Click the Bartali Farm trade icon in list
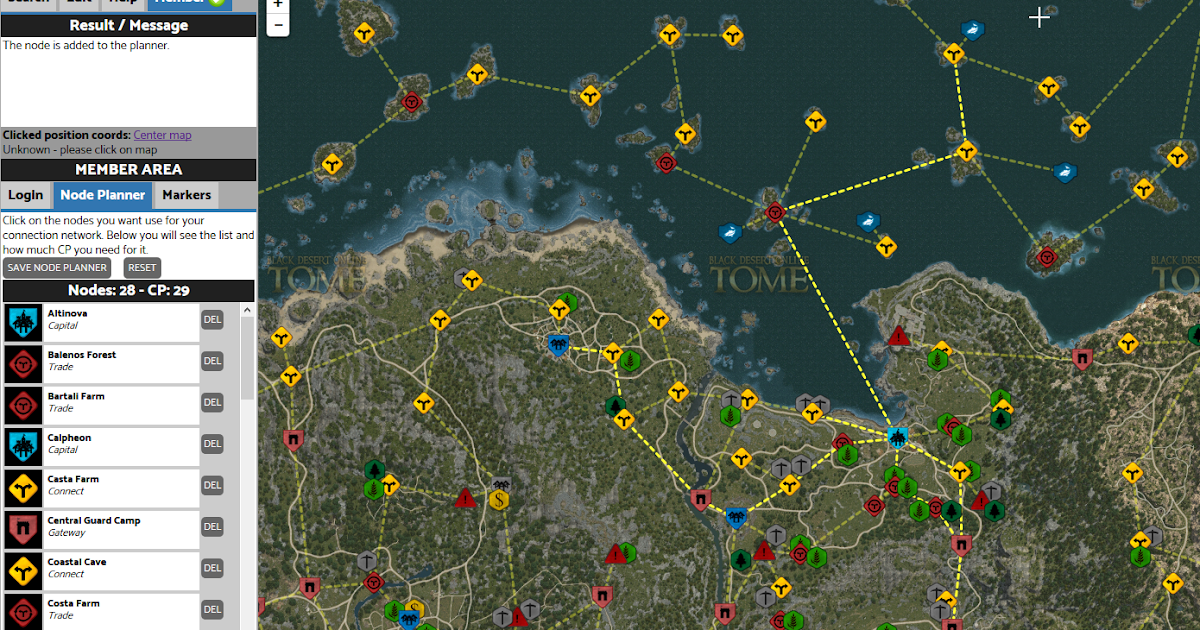The width and height of the screenshot is (1200, 630). point(23,405)
